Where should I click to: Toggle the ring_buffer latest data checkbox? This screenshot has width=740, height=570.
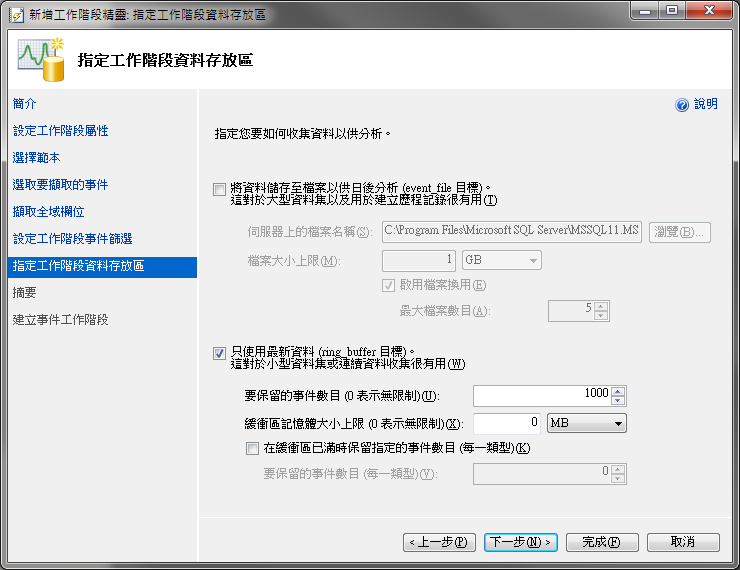pyautogui.click(x=219, y=353)
